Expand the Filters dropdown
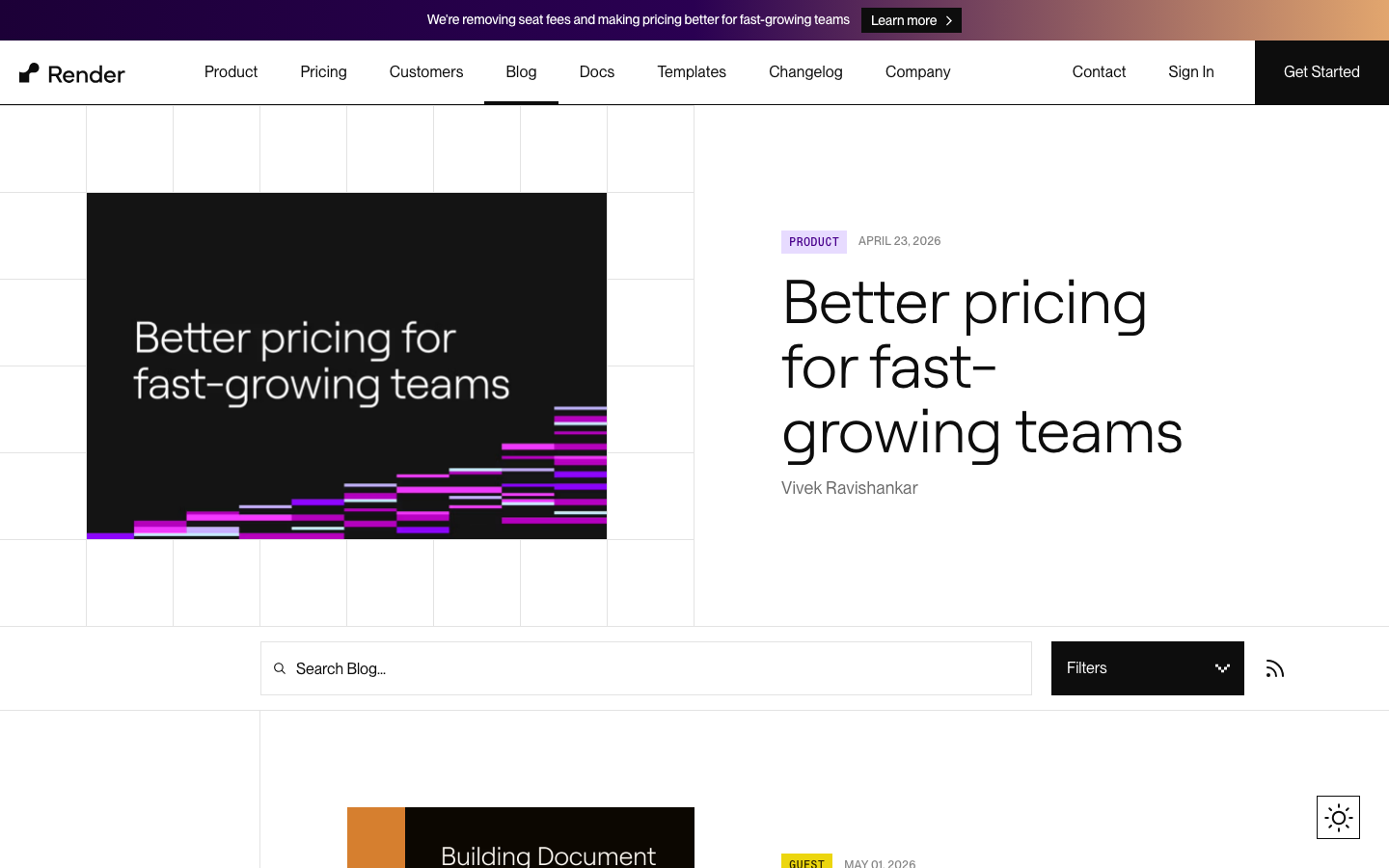The image size is (1389, 868). point(1148,668)
